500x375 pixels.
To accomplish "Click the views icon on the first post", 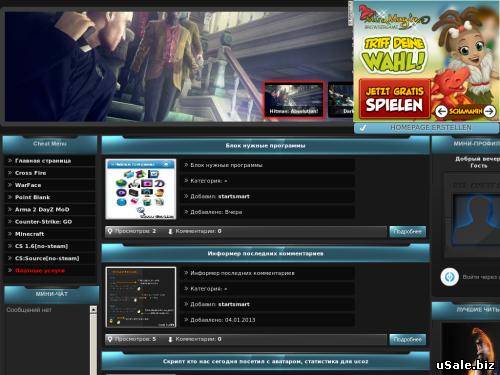I will tap(110, 231).
